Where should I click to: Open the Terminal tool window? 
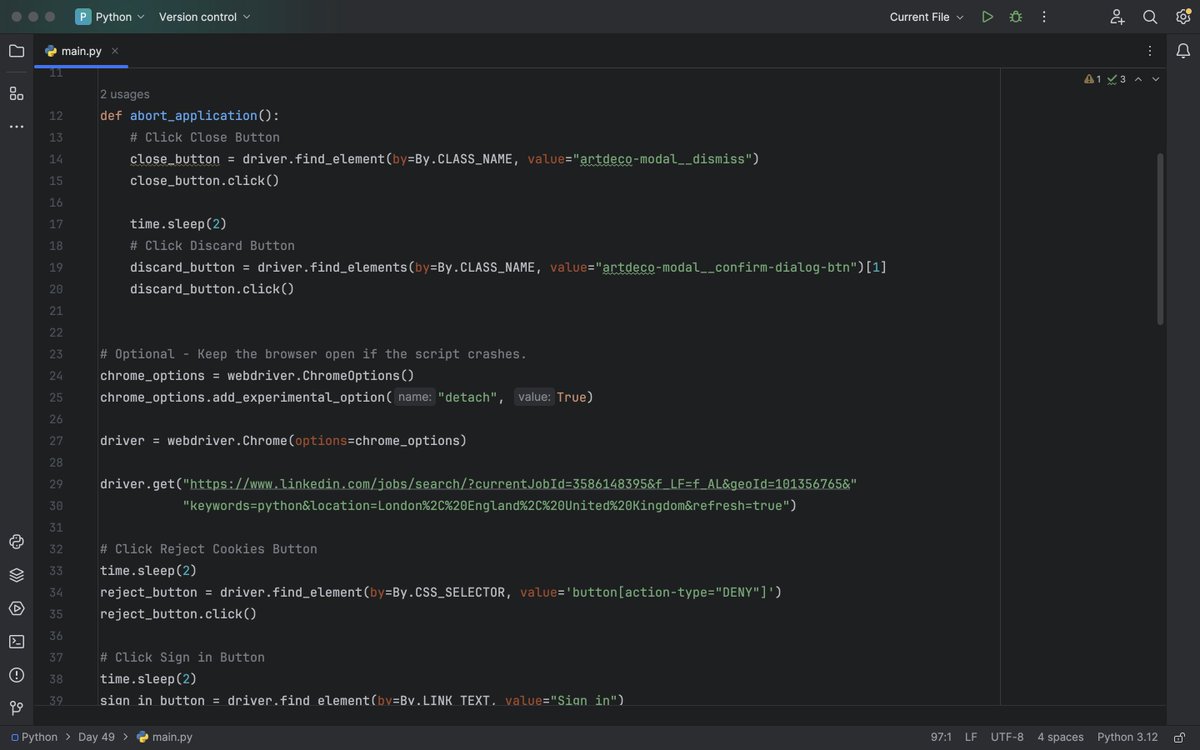(16, 641)
